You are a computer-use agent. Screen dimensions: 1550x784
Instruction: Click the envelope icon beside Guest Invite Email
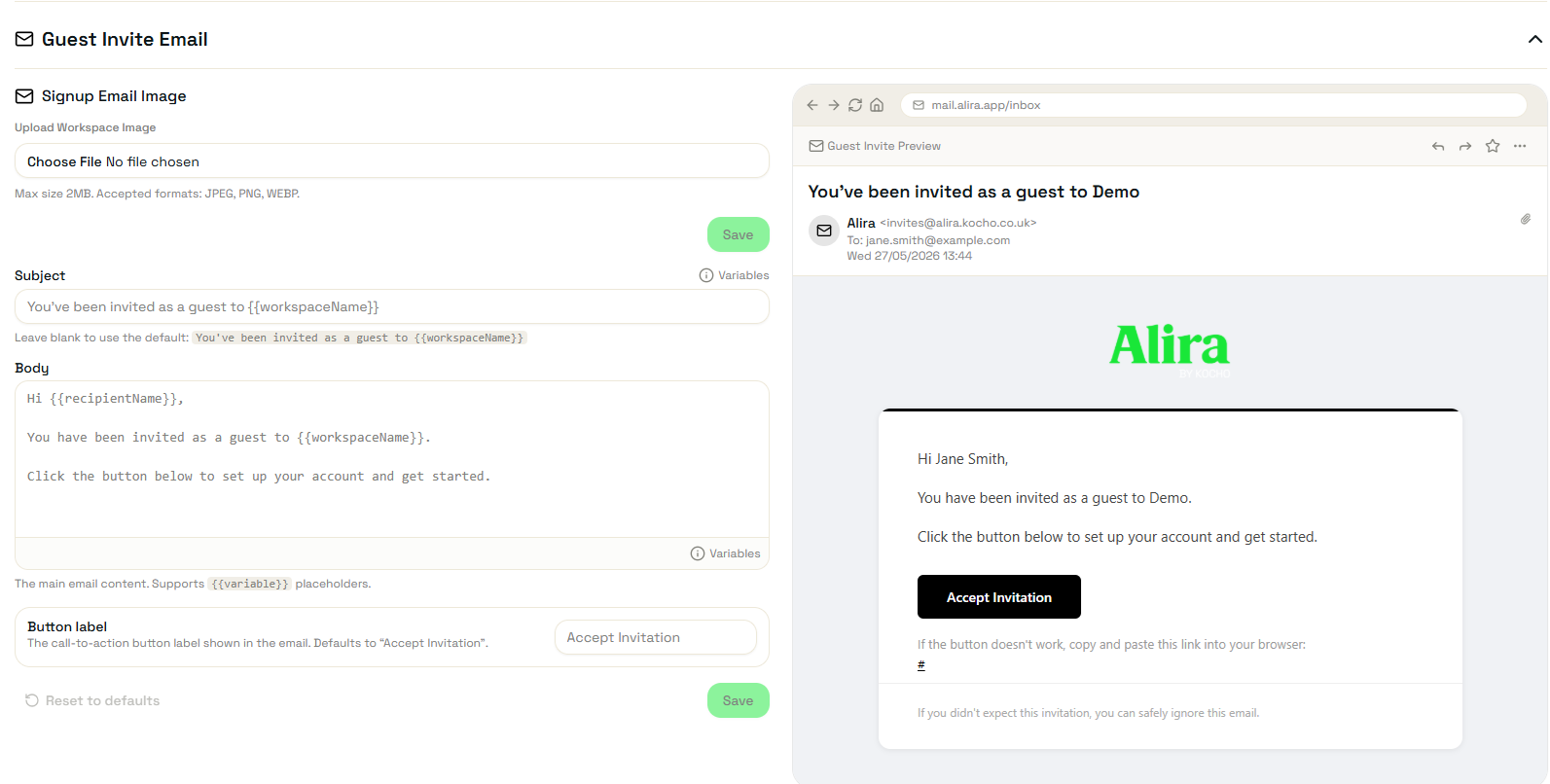(24, 39)
